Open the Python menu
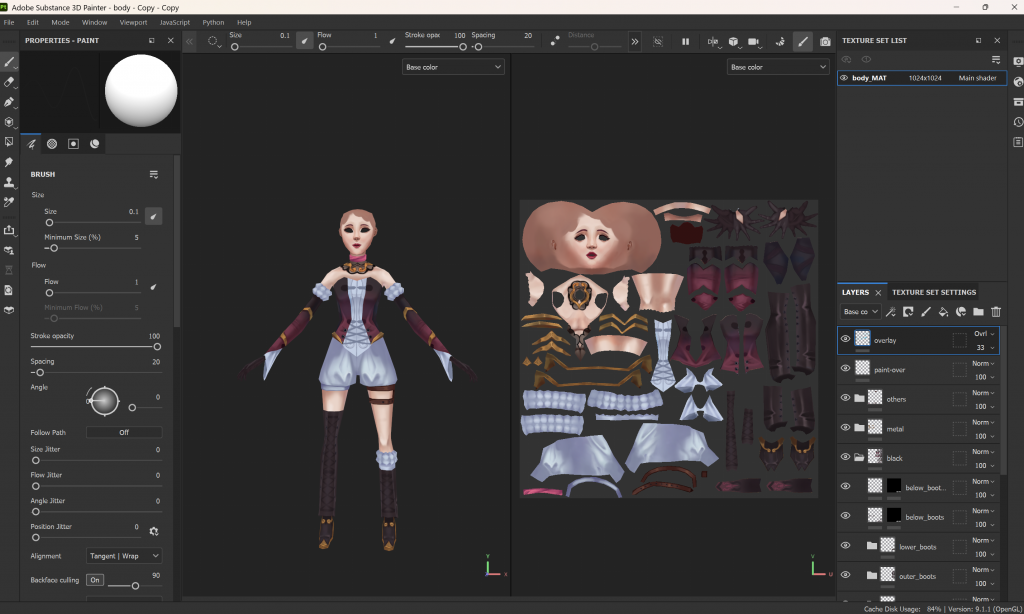This screenshot has width=1024, height=614. tap(213, 22)
